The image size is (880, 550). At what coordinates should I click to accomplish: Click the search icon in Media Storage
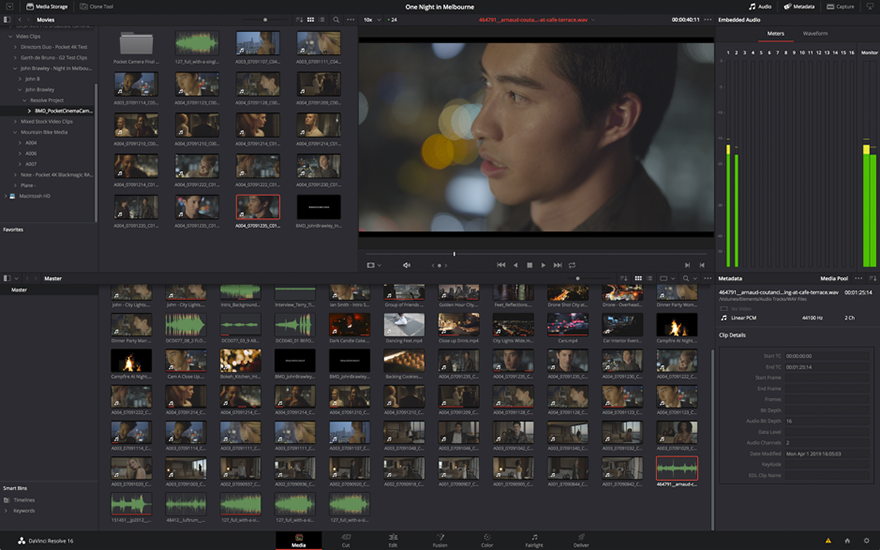tap(336, 19)
